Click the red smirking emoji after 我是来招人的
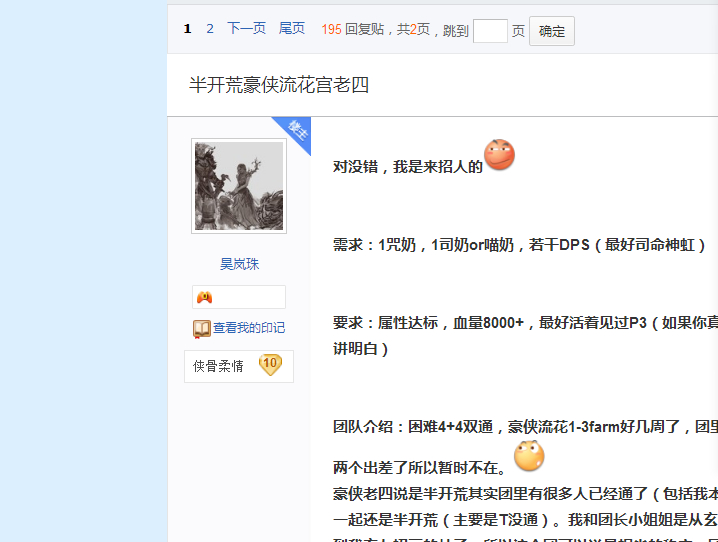The height and width of the screenshot is (542, 718). (x=500, y=155)
